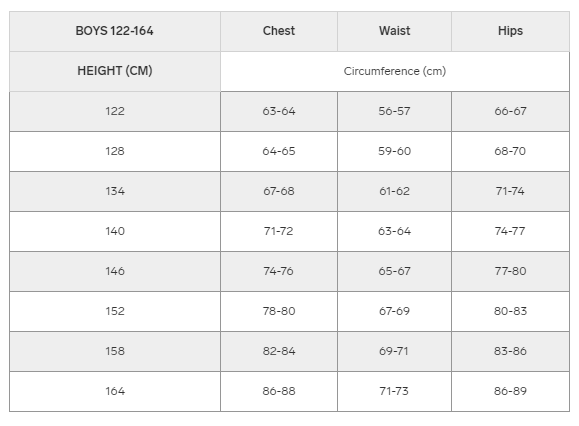The width and height of the screenshot is (579, 426).
Task: Click the hips value 86-89
Action: (x=510, y=391)
